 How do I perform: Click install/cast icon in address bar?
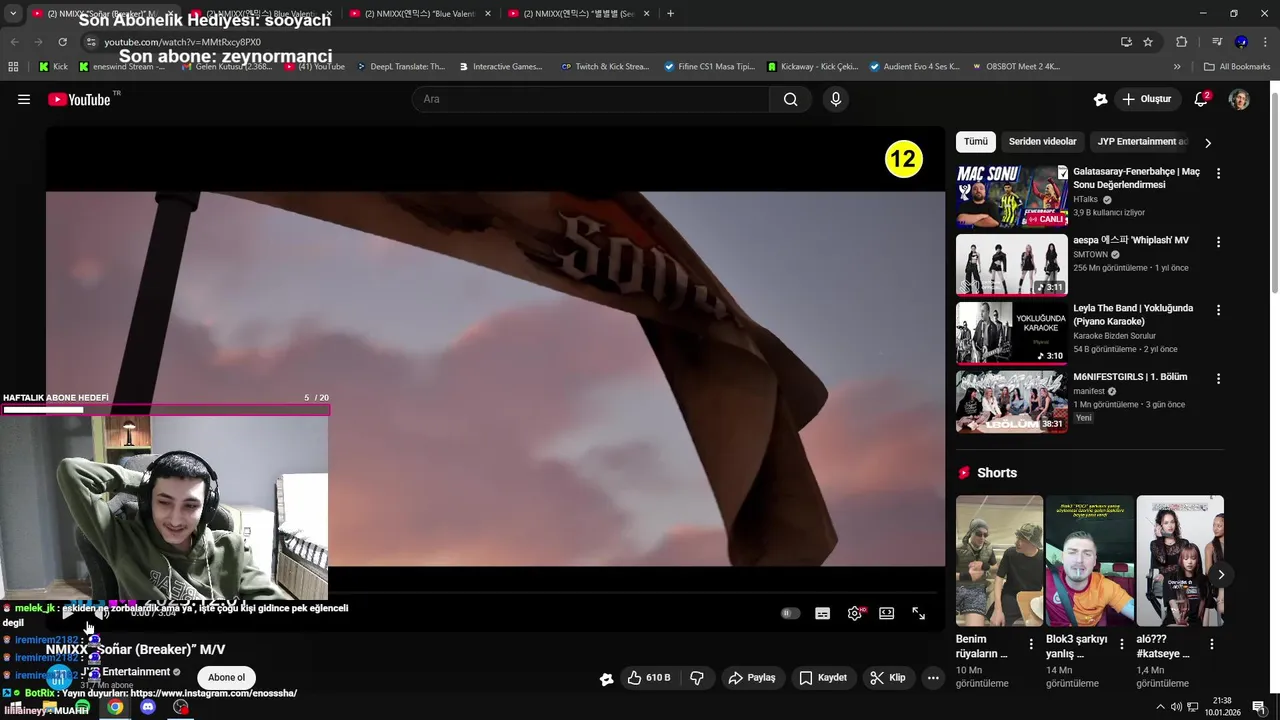click(1126, 42)
